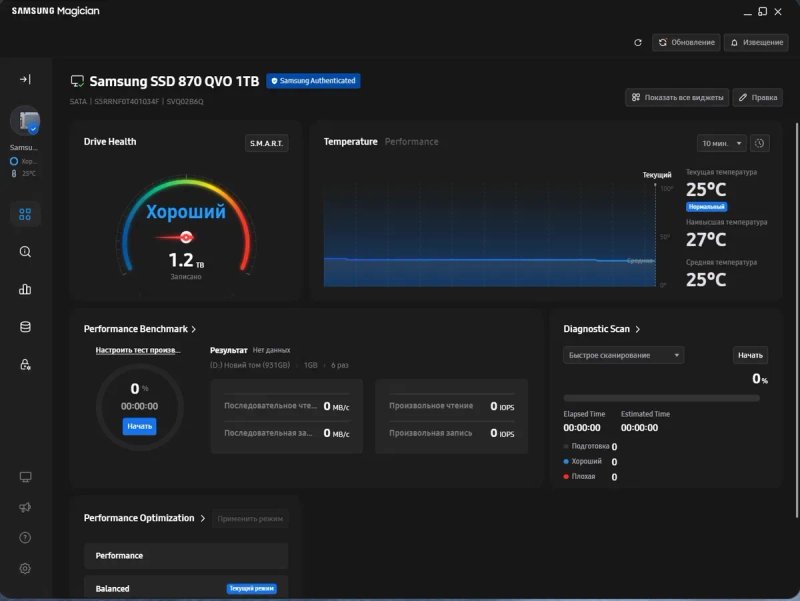The width and height of the screenshot is (800, 601).
Task: Click the diagnostic scan progress bar
Action: coord(661,398)
